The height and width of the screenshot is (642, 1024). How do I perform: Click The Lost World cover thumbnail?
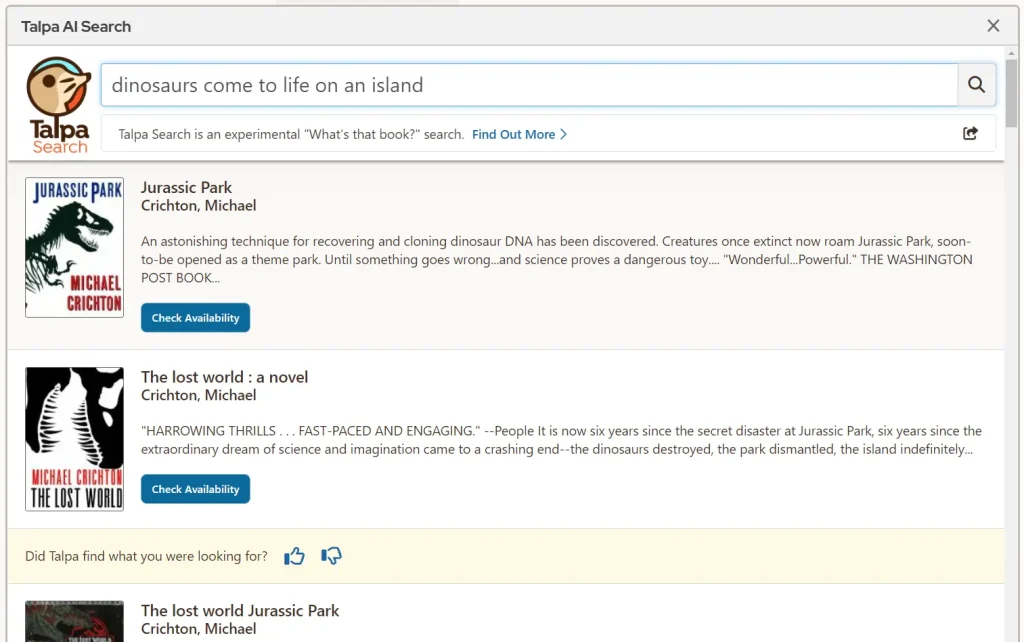point(74,438)
